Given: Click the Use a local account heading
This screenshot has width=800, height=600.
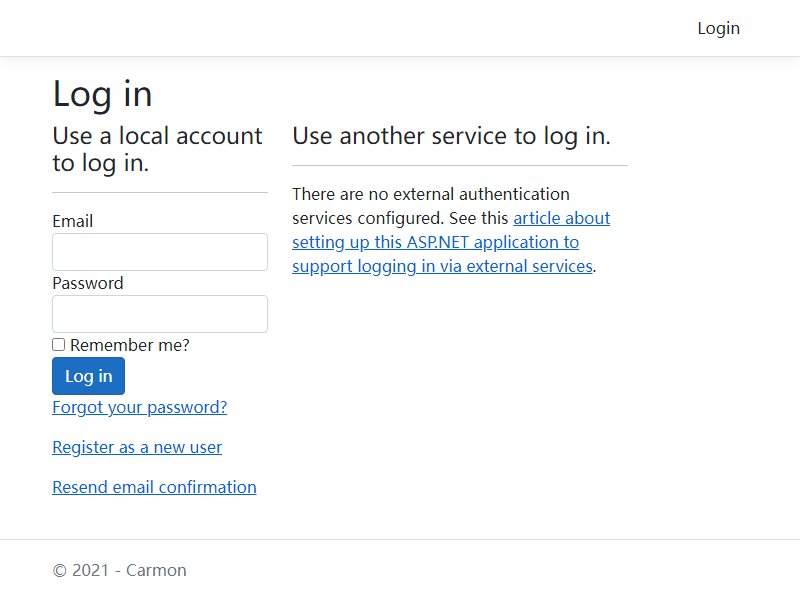Looking at the screenshot, I should pyautogui.click(x=157, y=149).
